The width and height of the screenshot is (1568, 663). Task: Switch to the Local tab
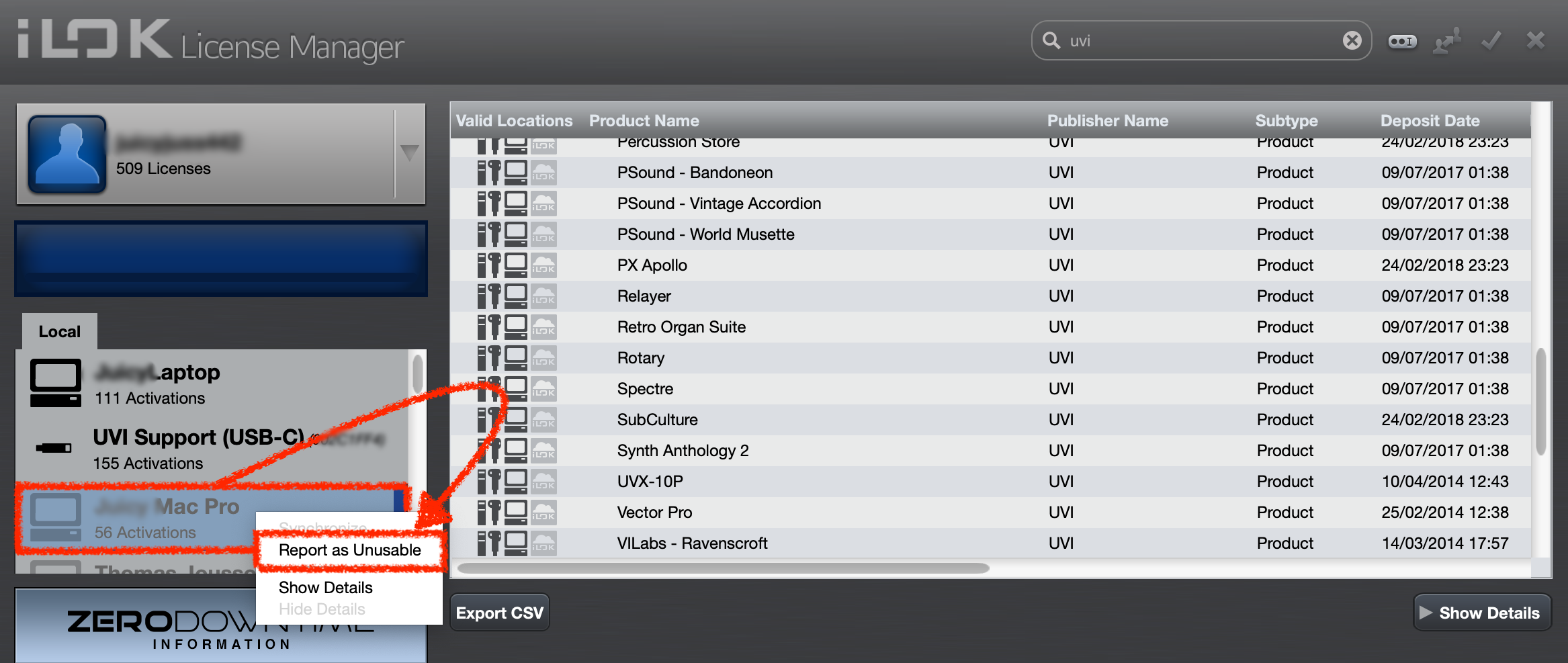tap(59, 332)
